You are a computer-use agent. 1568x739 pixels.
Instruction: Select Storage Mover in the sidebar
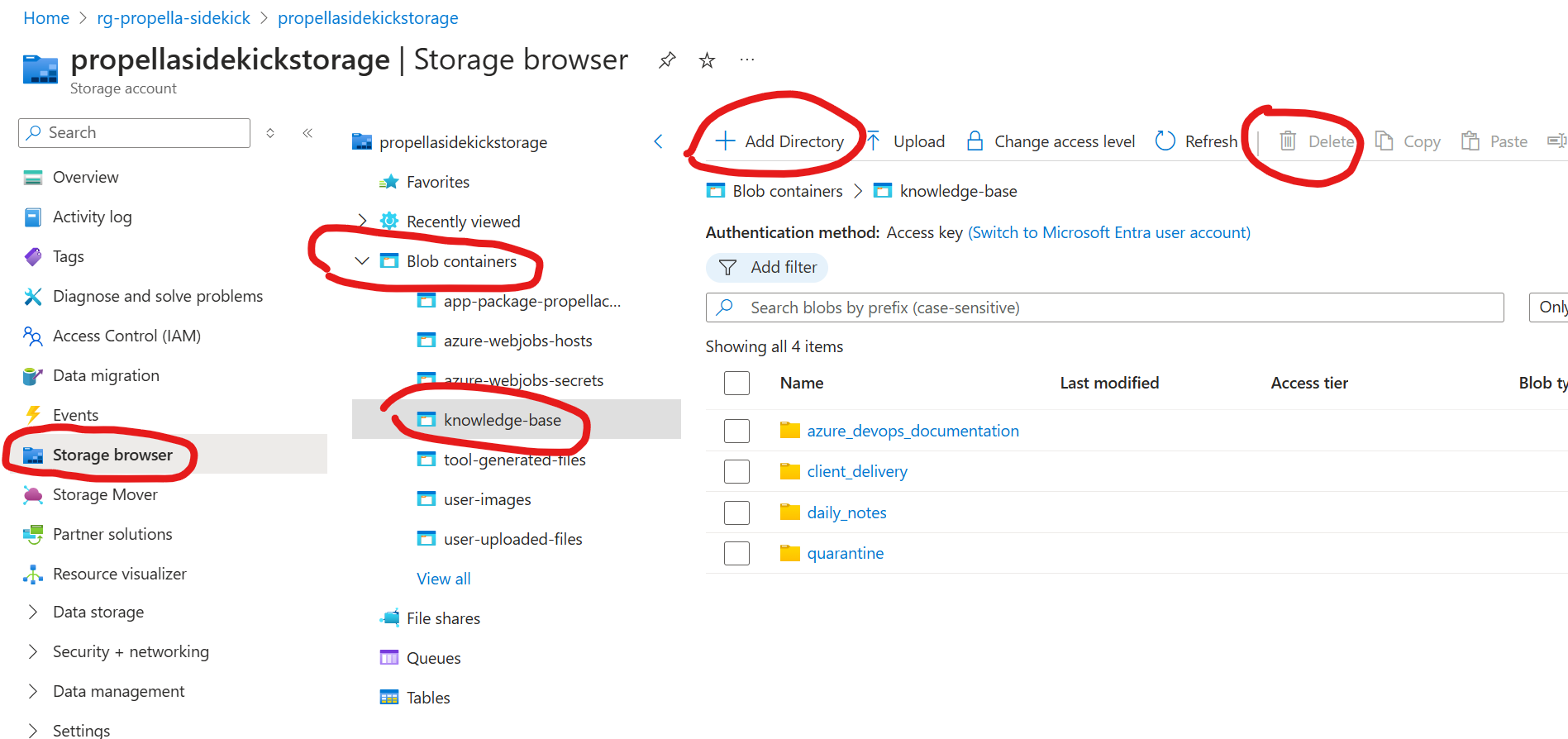coord(105,494)
